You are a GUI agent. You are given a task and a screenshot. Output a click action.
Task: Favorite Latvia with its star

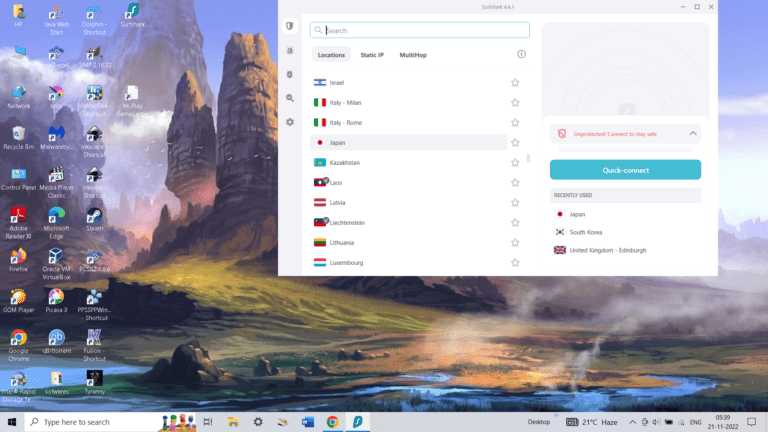pos(515,203)
